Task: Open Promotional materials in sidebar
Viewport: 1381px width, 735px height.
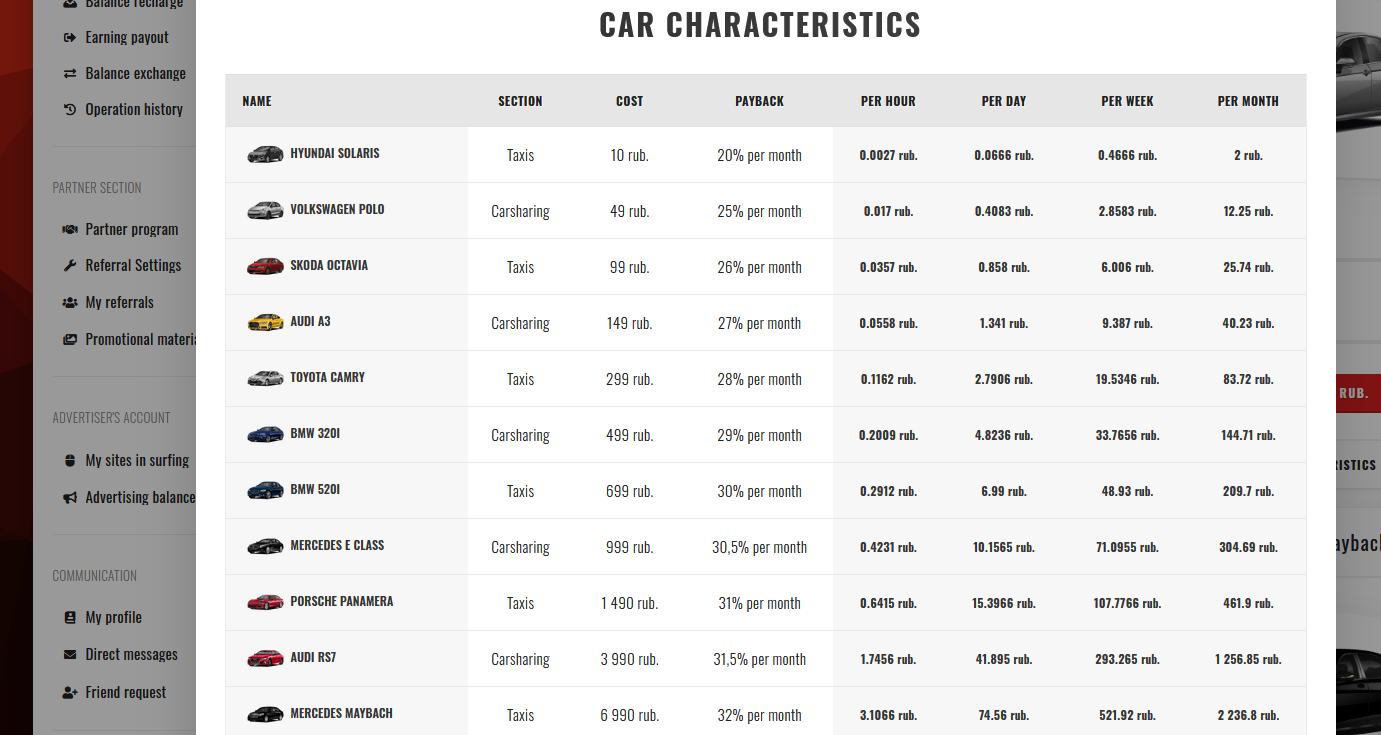Action: pos(140,339)
